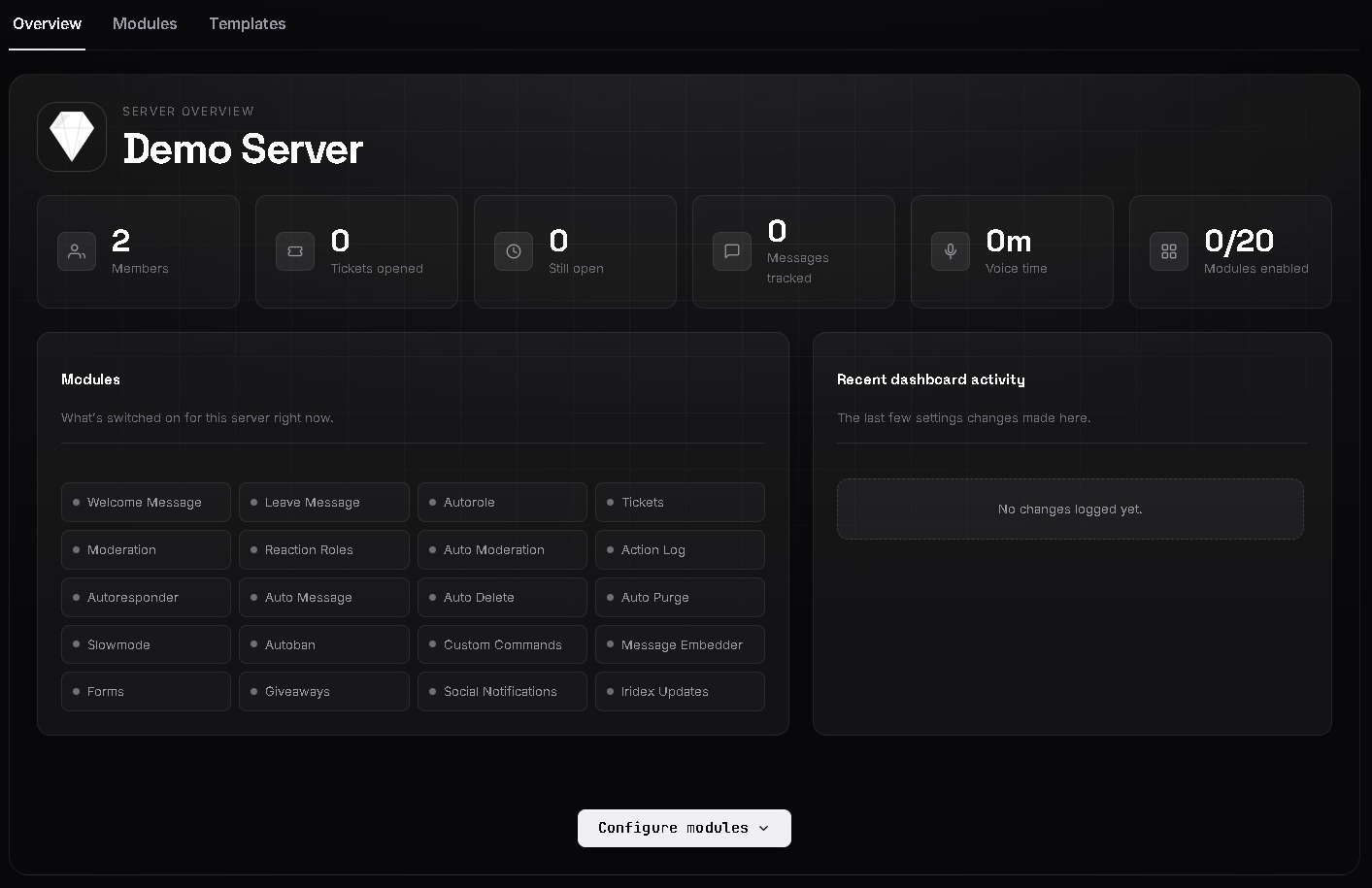
Task: Open the Social Notifications module
Action: (x=502, y=691)
